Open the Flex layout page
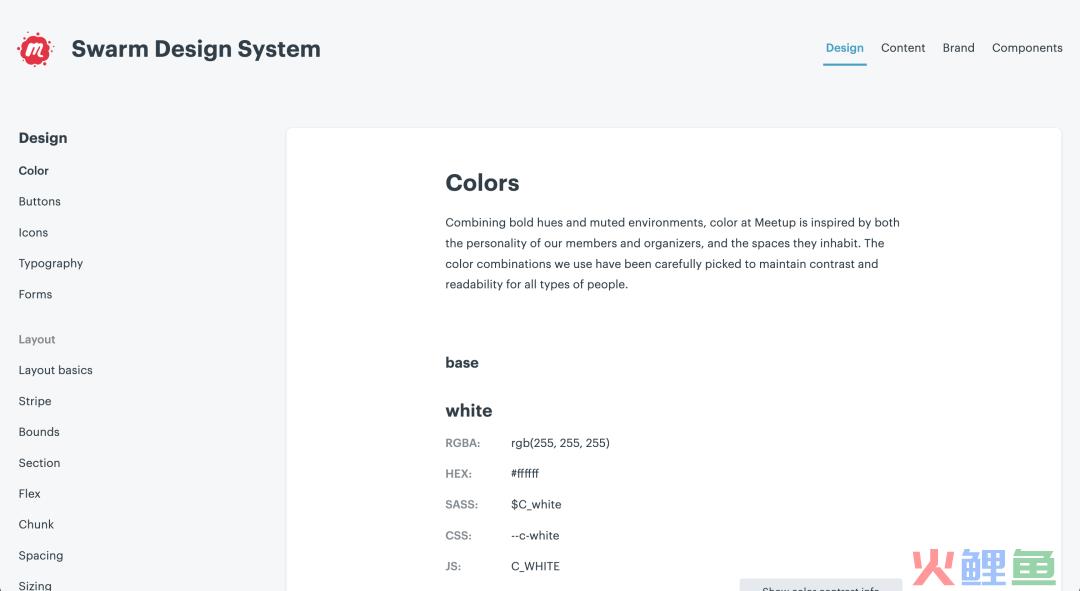The width and height of the screenshot is (1080, 591). point(30,493)
